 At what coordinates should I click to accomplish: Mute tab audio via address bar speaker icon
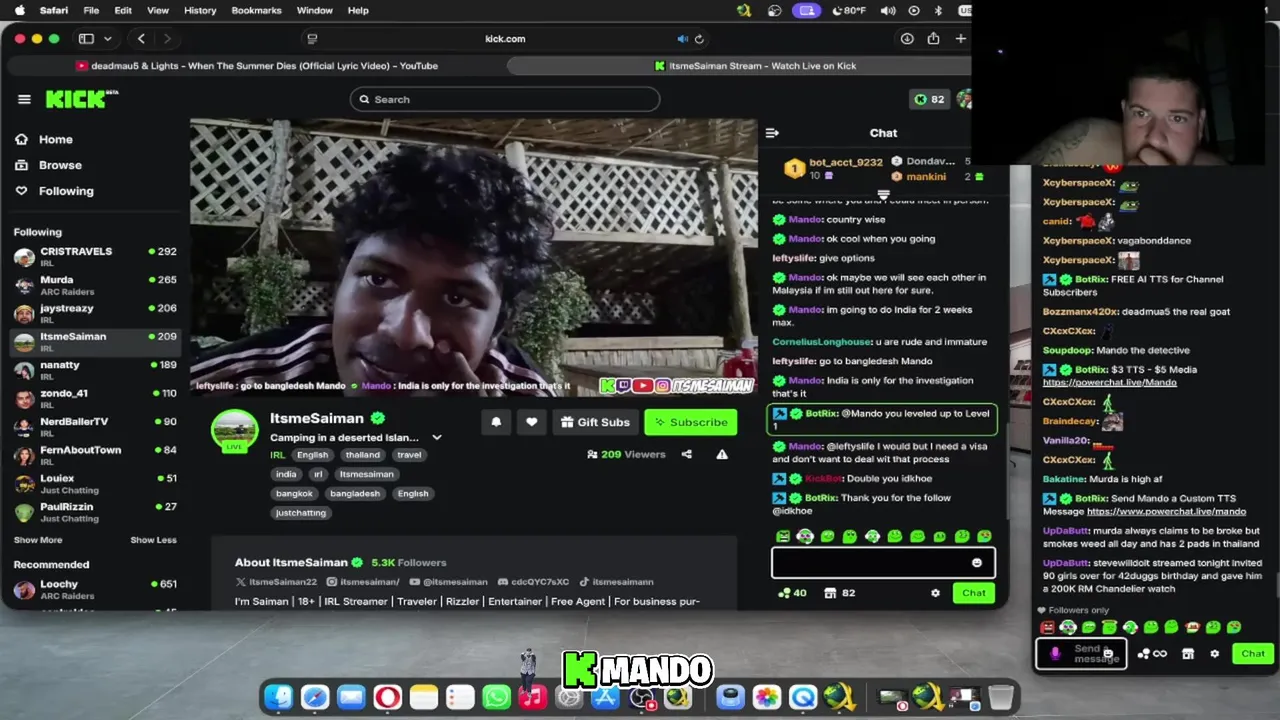tap(682, 39)
